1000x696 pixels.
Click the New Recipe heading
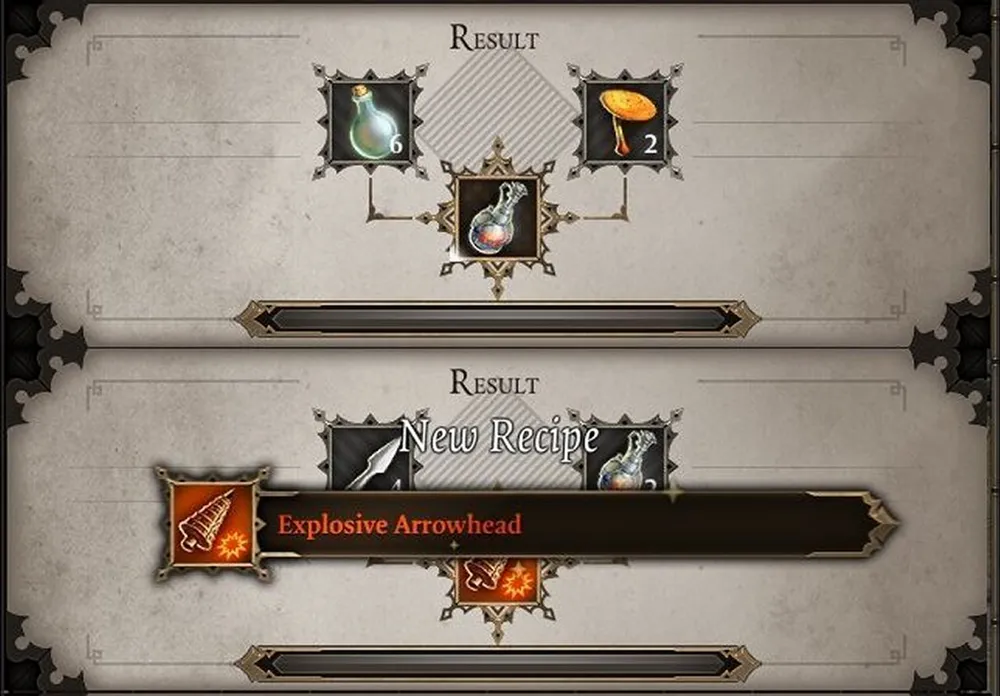pyautogui.click(x=499, y=438)
